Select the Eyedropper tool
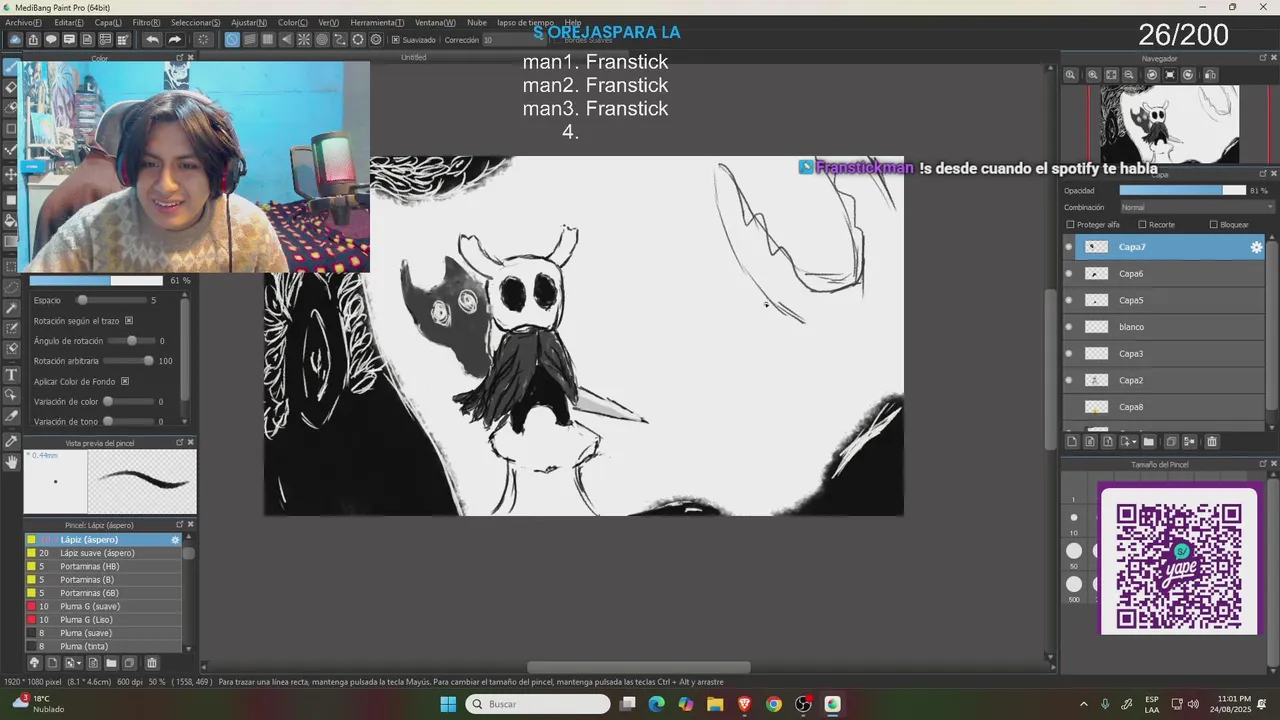 (x=11, y=441)
